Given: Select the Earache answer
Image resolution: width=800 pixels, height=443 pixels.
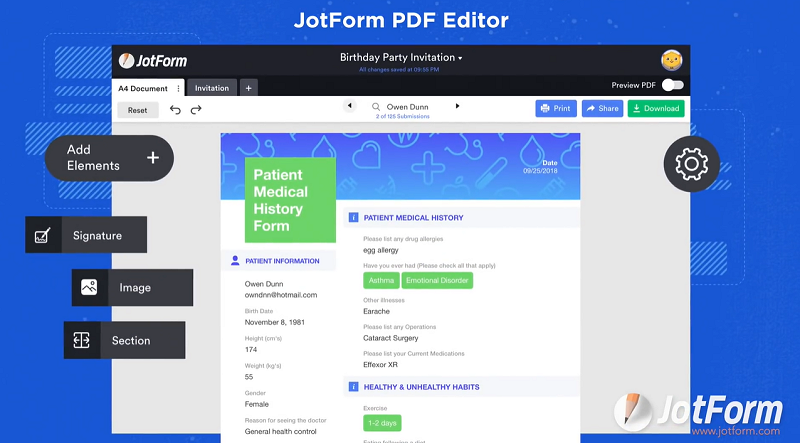Looking at the screenshot, I should [376, 311].
